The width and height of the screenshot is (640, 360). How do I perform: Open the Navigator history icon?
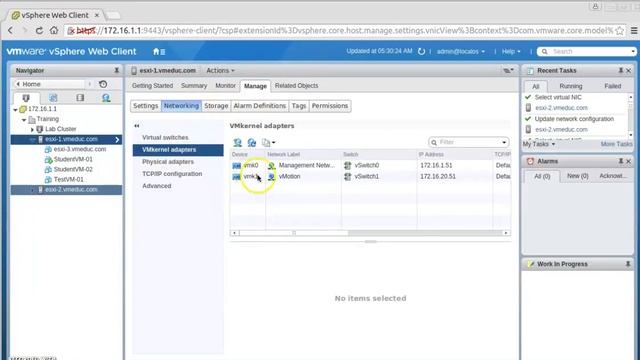(103, 84)
